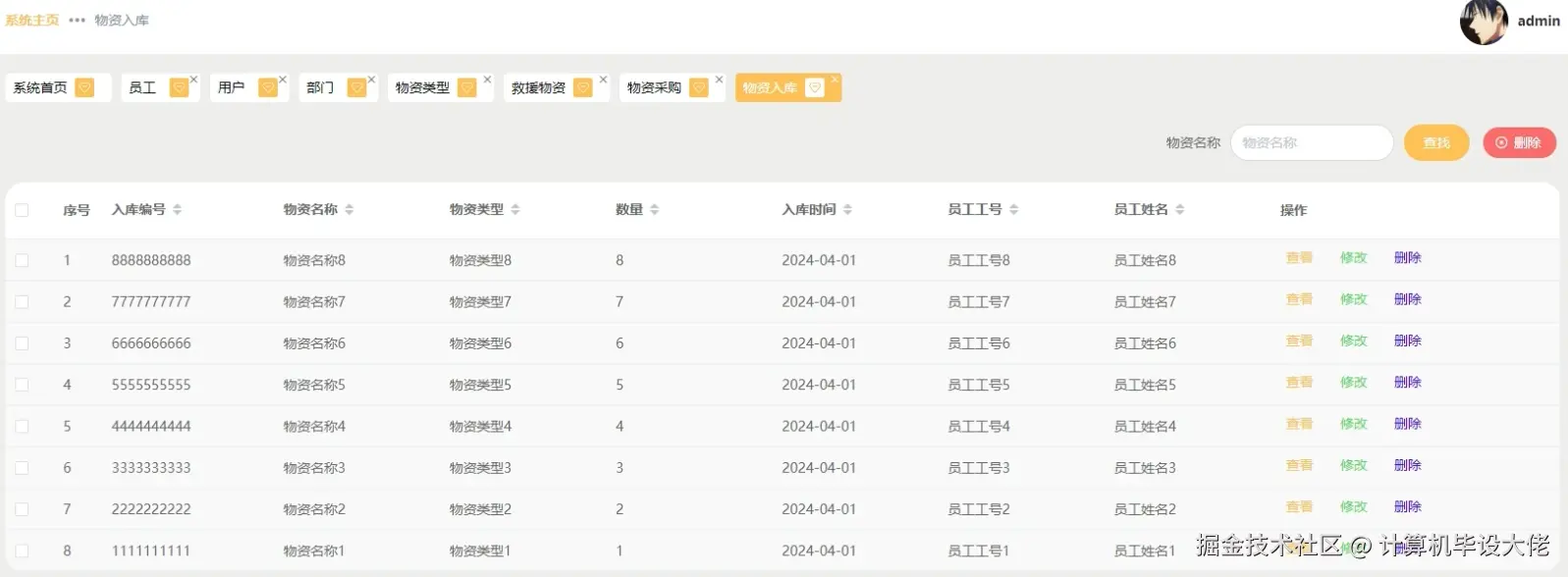Screen dimensions: 1568x577
Task: Click 查看 for 物资名称7 row
Action: pos(1299,299)
